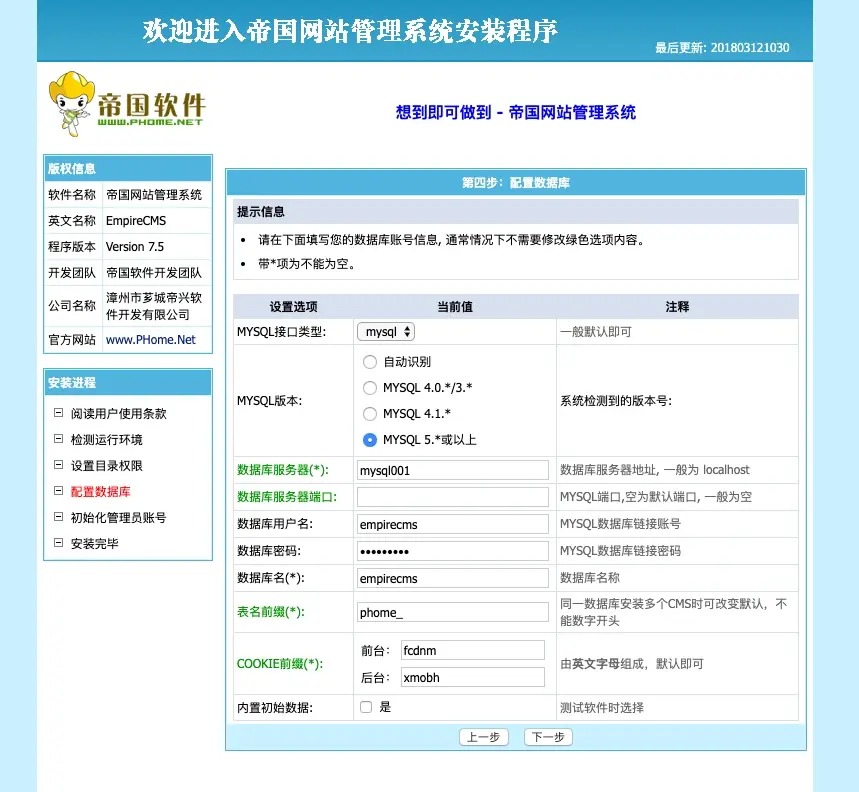Click the 一般默认即可 note
Viewport: 859px width, 792px height.
[595, 331]
